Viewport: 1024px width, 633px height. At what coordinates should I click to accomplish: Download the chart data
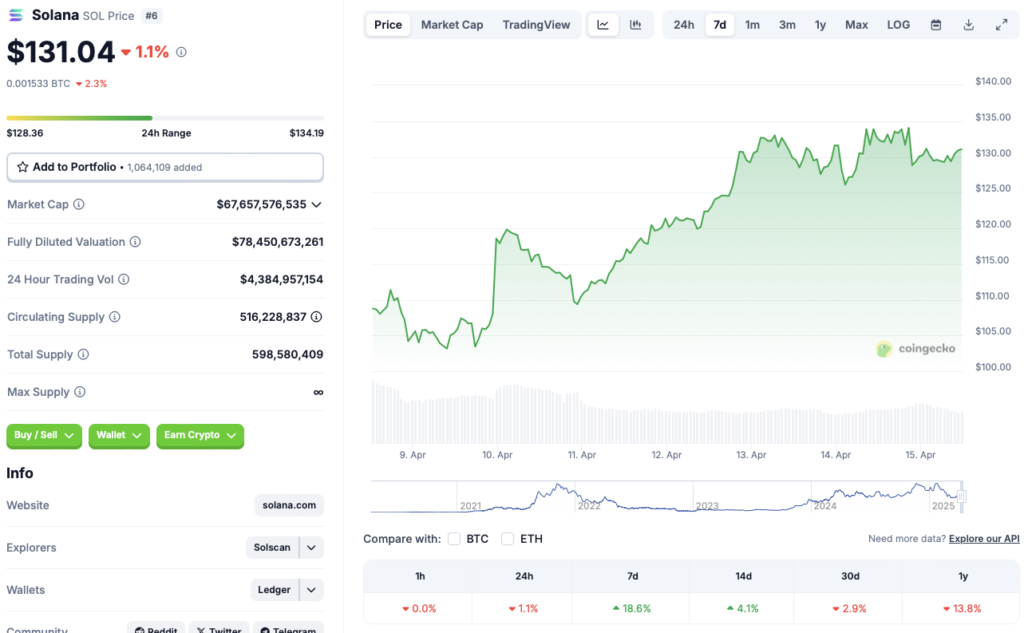click(x=968, y=25)
